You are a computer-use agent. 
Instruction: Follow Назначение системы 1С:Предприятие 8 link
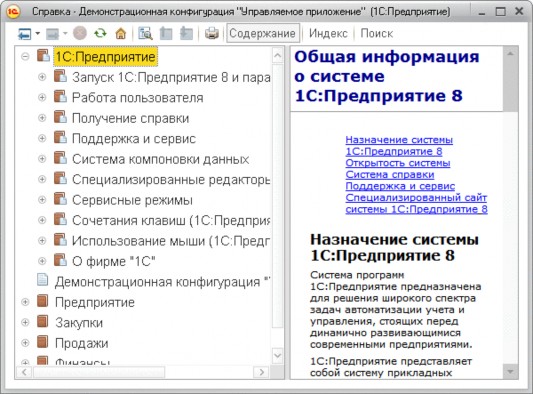399,145
